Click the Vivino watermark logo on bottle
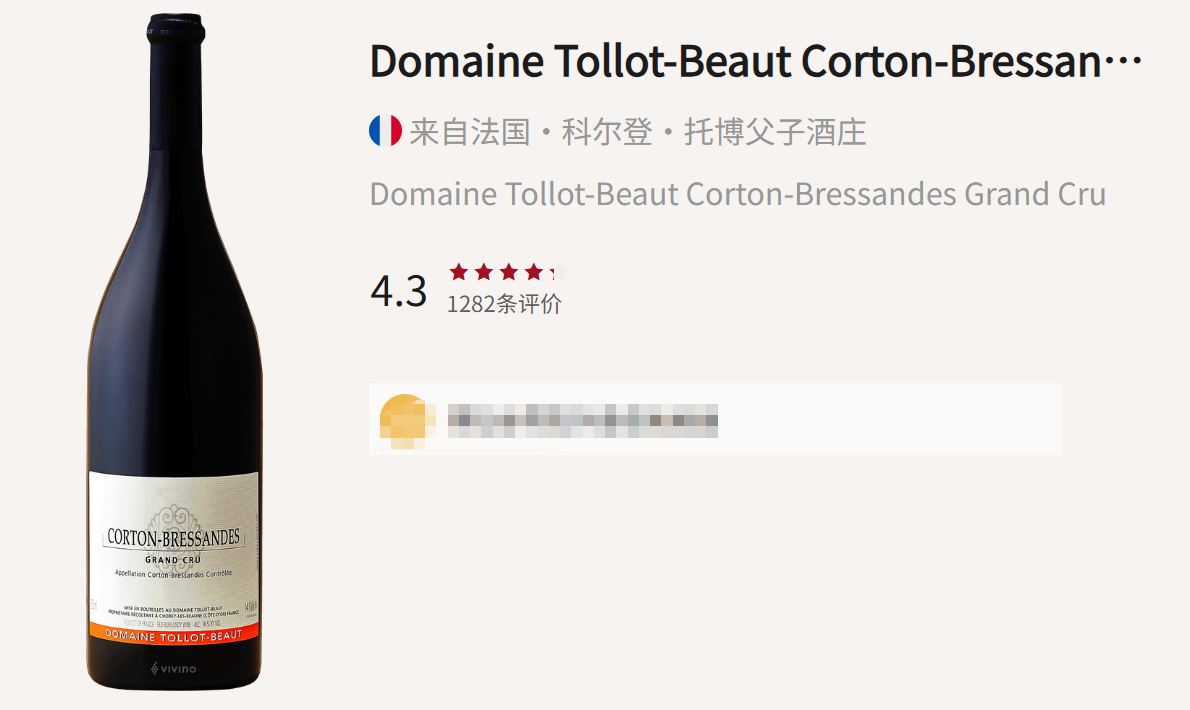1190x710 pixels. coord(173,668)
